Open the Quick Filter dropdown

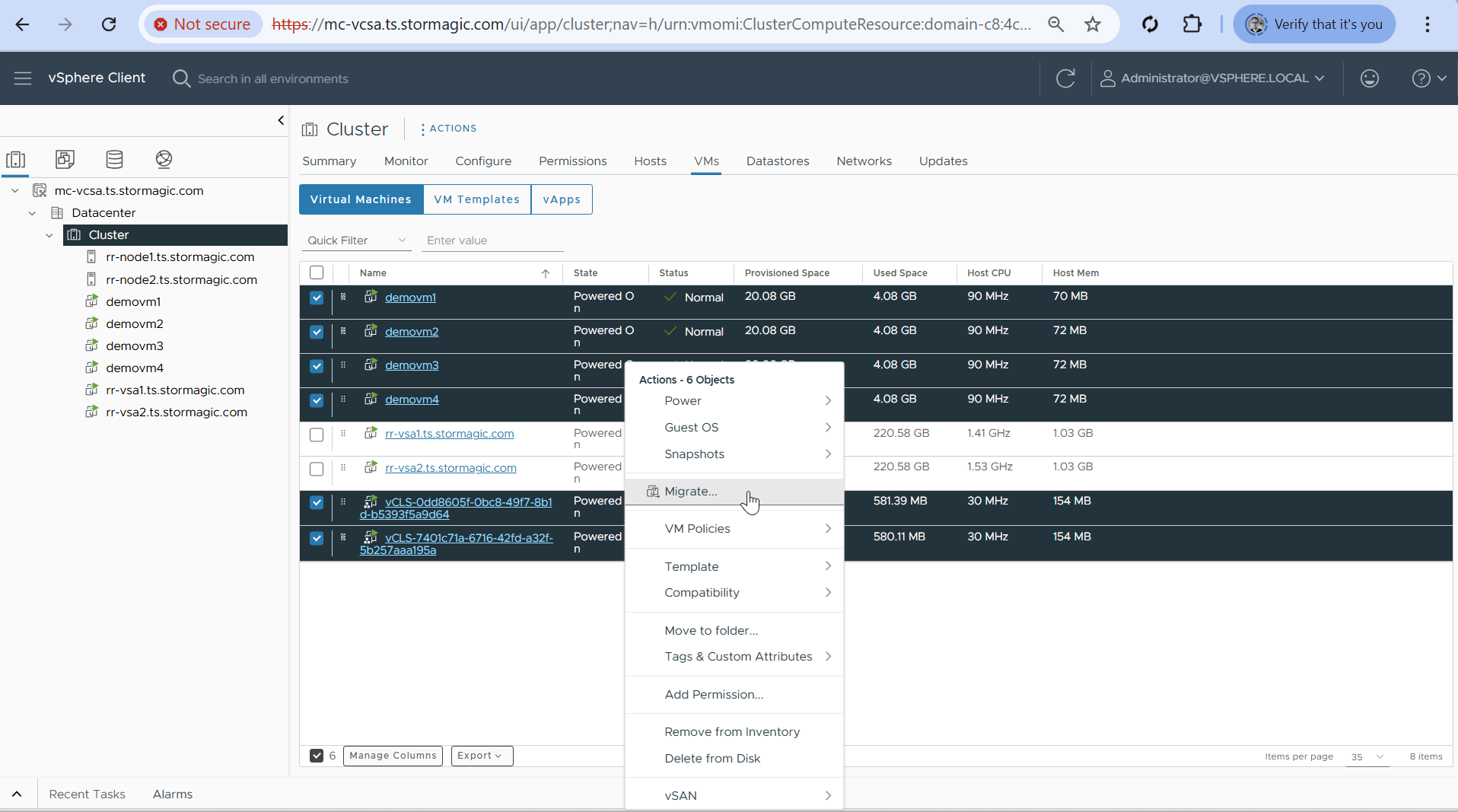click(356, 240)
